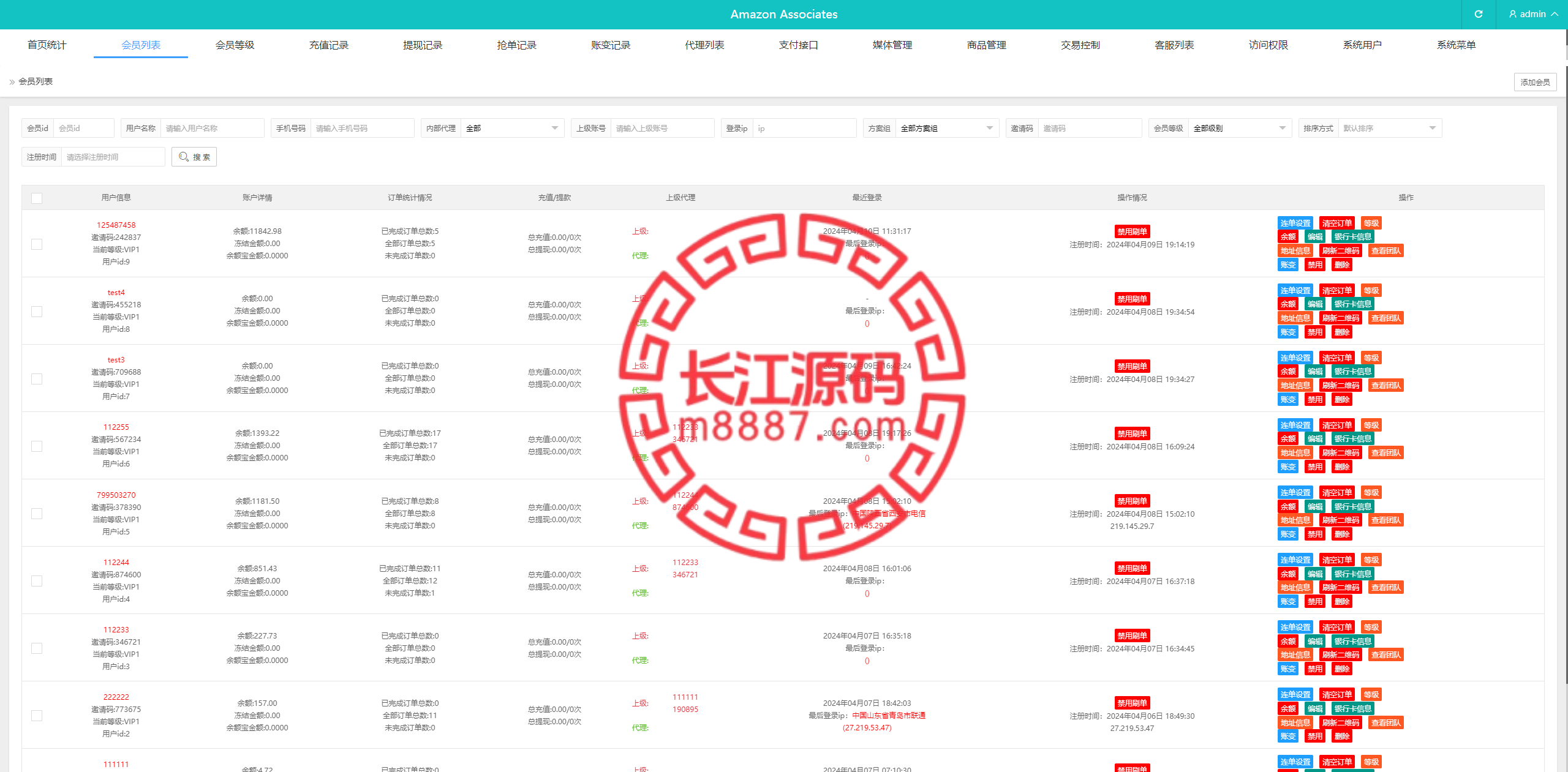Open the admin user menu

[1533, 14]
